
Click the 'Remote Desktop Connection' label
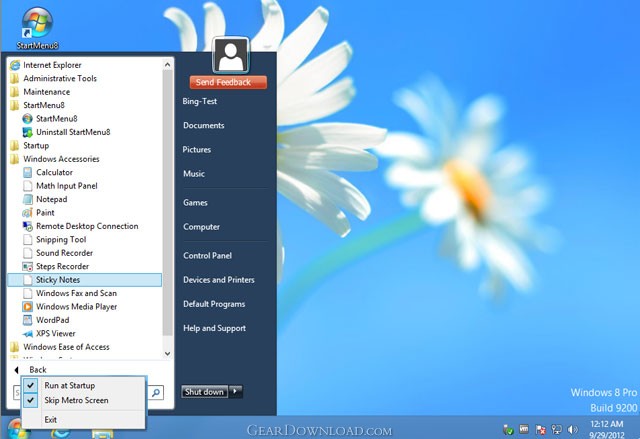(87, 226)
